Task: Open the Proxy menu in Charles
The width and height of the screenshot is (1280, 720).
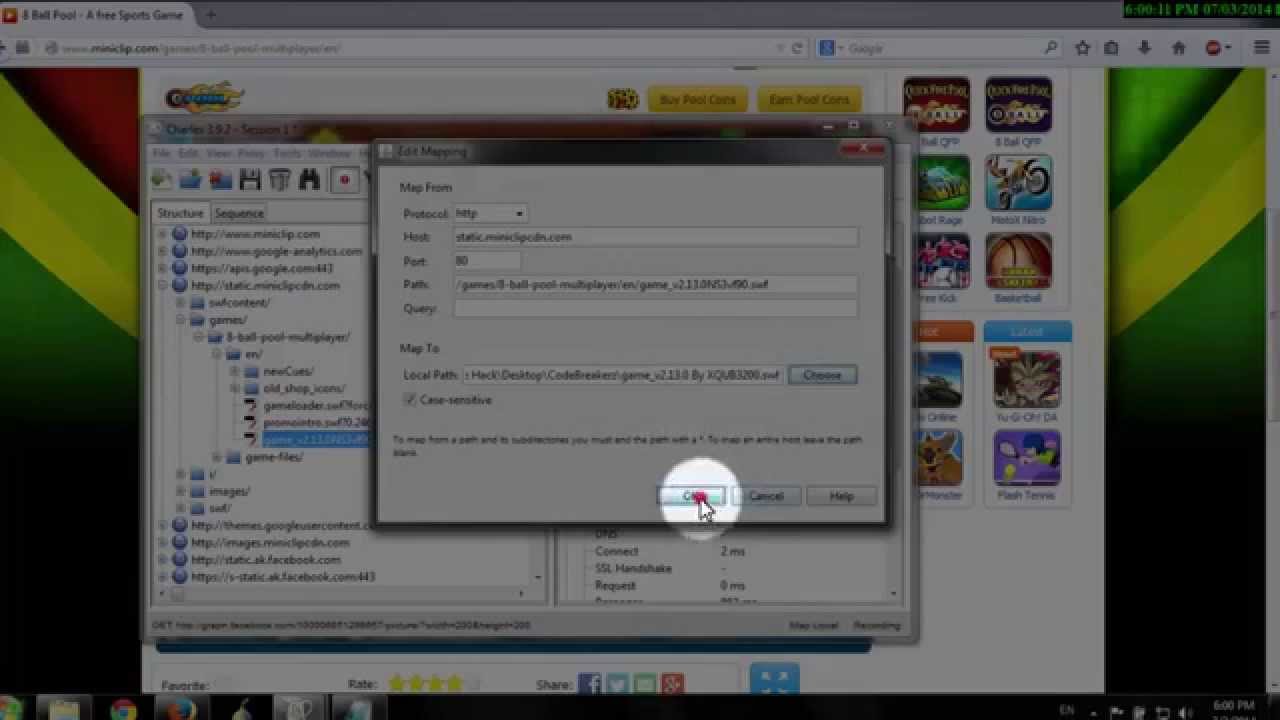Action: [251, 153]
